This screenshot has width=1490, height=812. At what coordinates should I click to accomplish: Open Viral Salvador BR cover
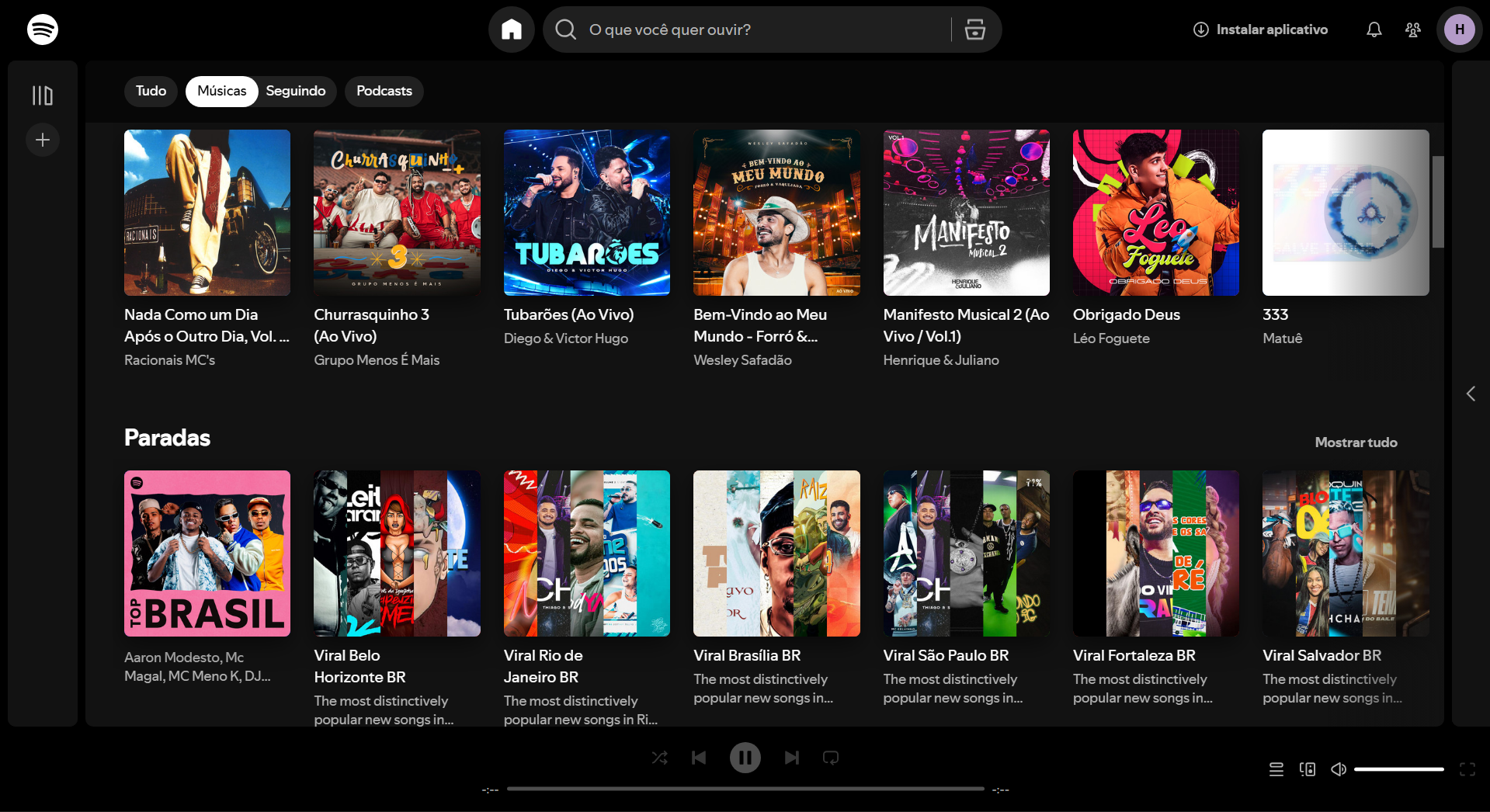click(x=1346, y=553)
